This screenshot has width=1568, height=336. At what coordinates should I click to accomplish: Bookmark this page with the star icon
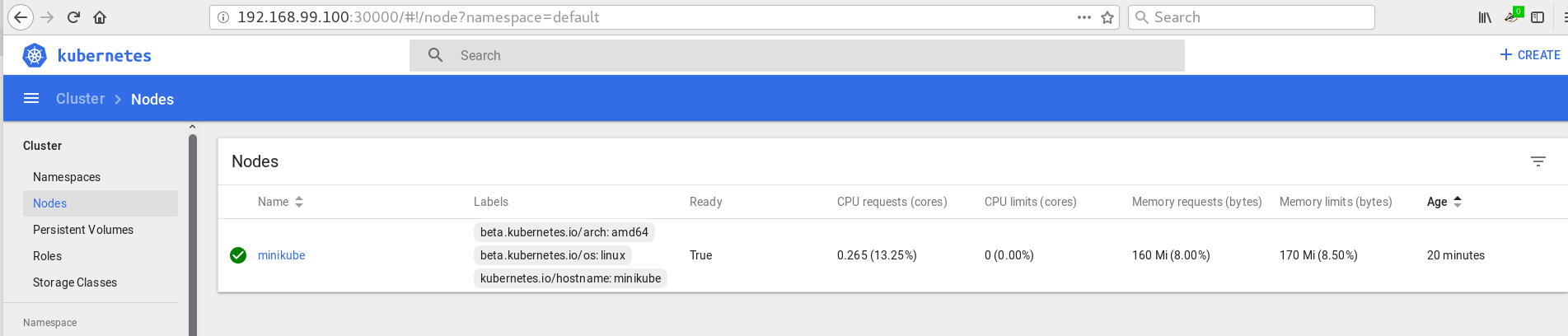click(1107, 17)
